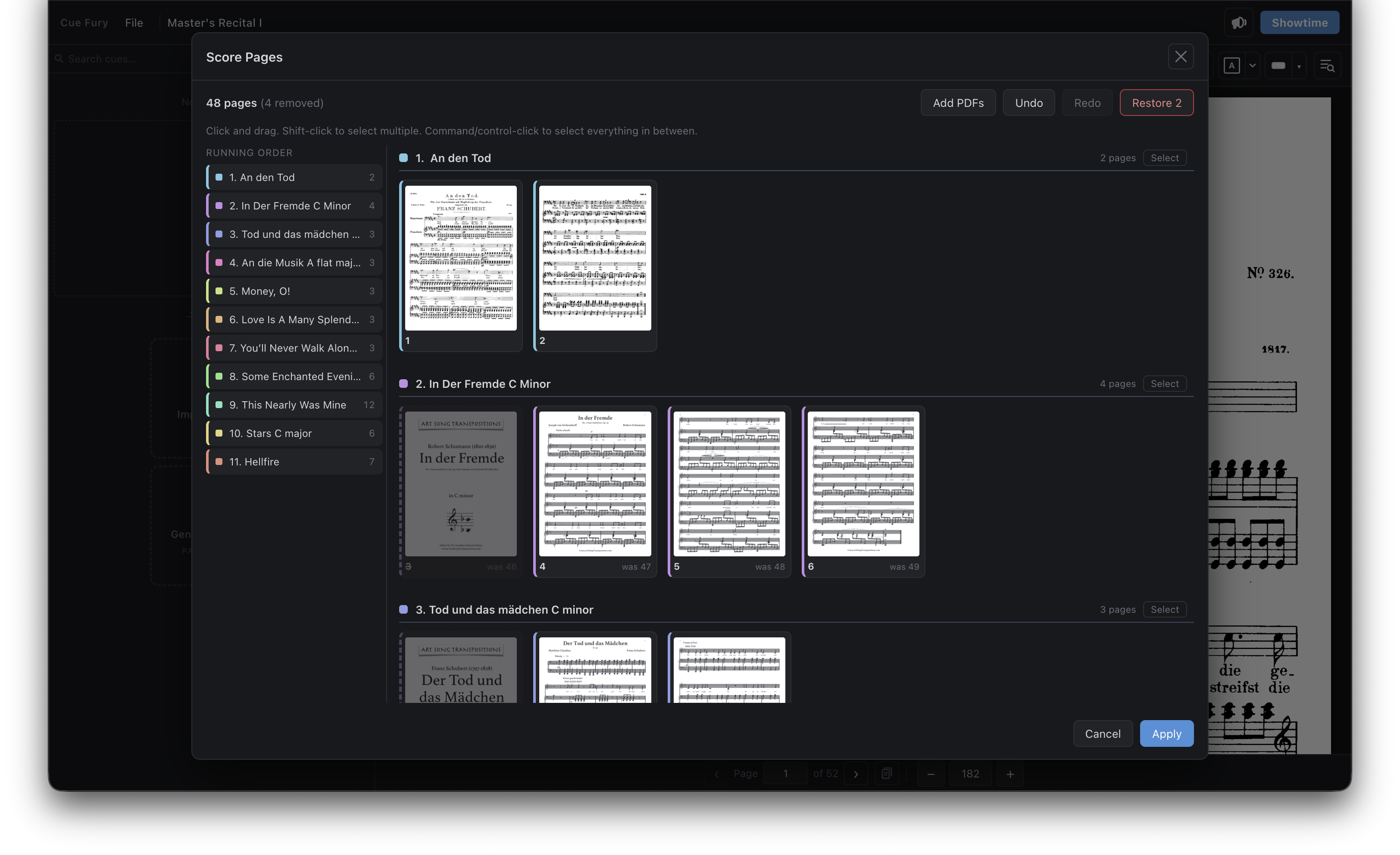Image resolution: width=1400 pixels, height=855 pixels.
Task: Jump to 5. Money, O! in running order
Action: (294, 291)
